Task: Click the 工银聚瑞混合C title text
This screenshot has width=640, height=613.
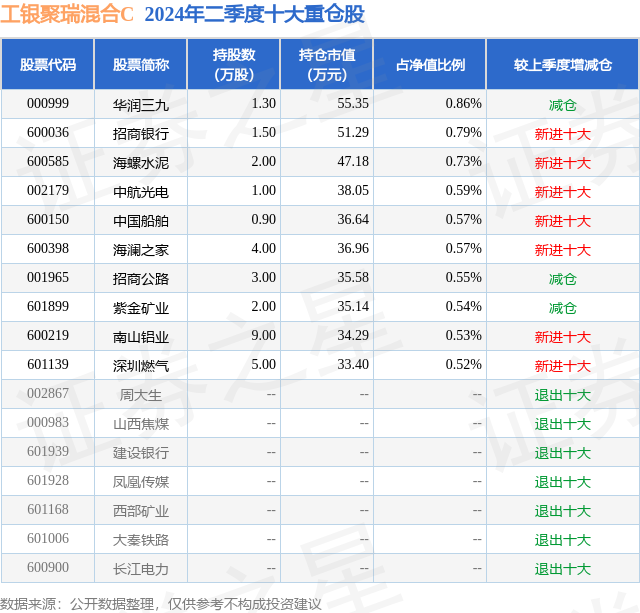Action: 67,14
